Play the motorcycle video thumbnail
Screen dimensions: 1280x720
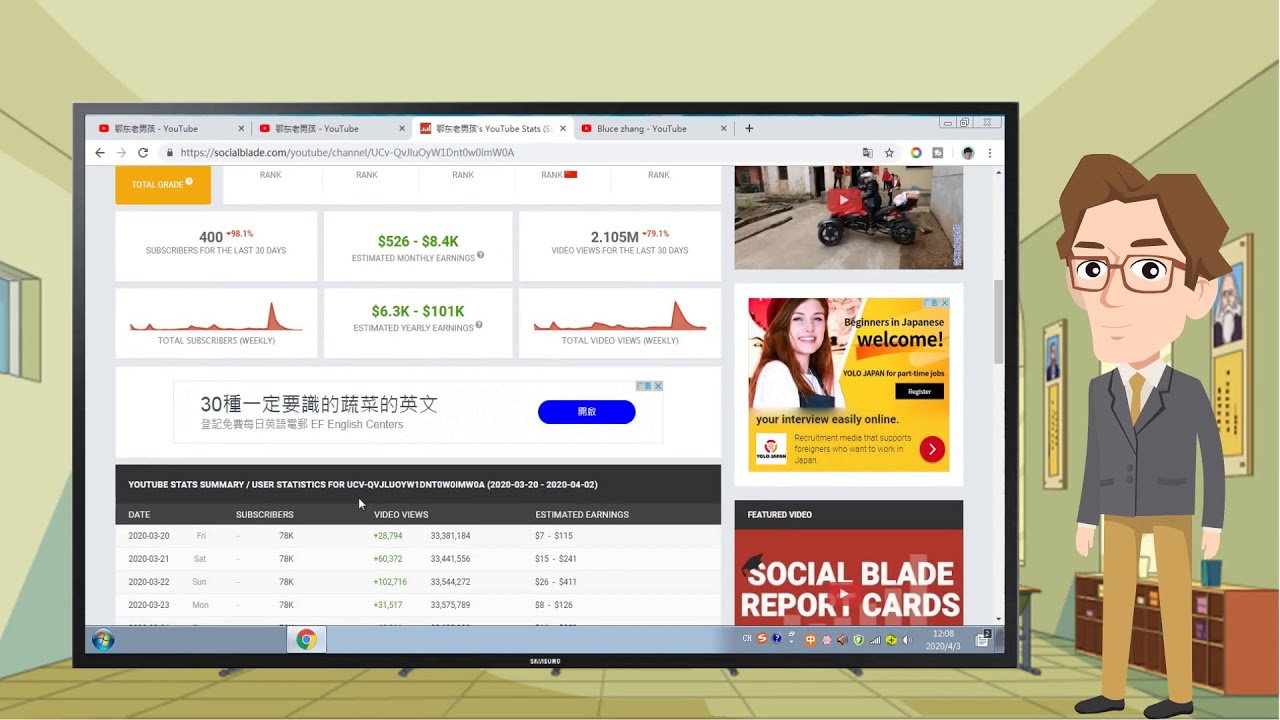[x=844, y=200]
